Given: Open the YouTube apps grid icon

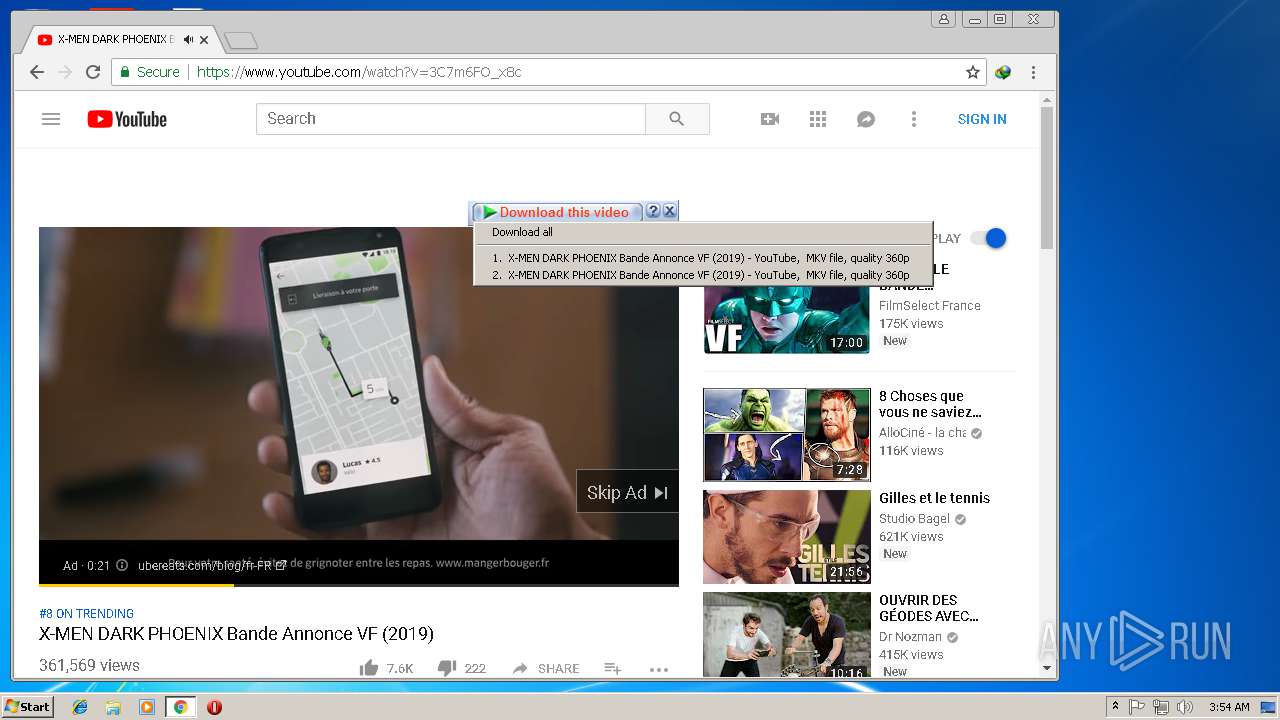Looking at the screenshot, I should (x=818, y=119).
